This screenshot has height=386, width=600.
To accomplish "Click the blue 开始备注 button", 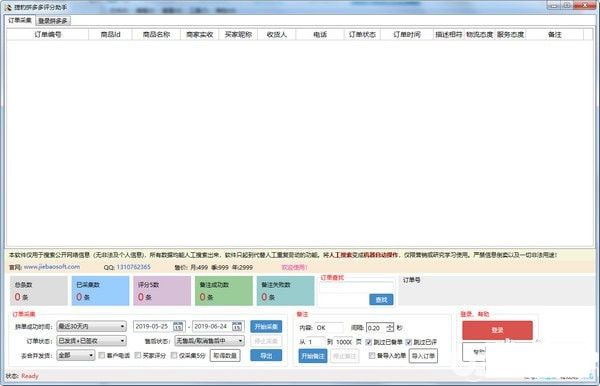I will click(x=313, y=356).
